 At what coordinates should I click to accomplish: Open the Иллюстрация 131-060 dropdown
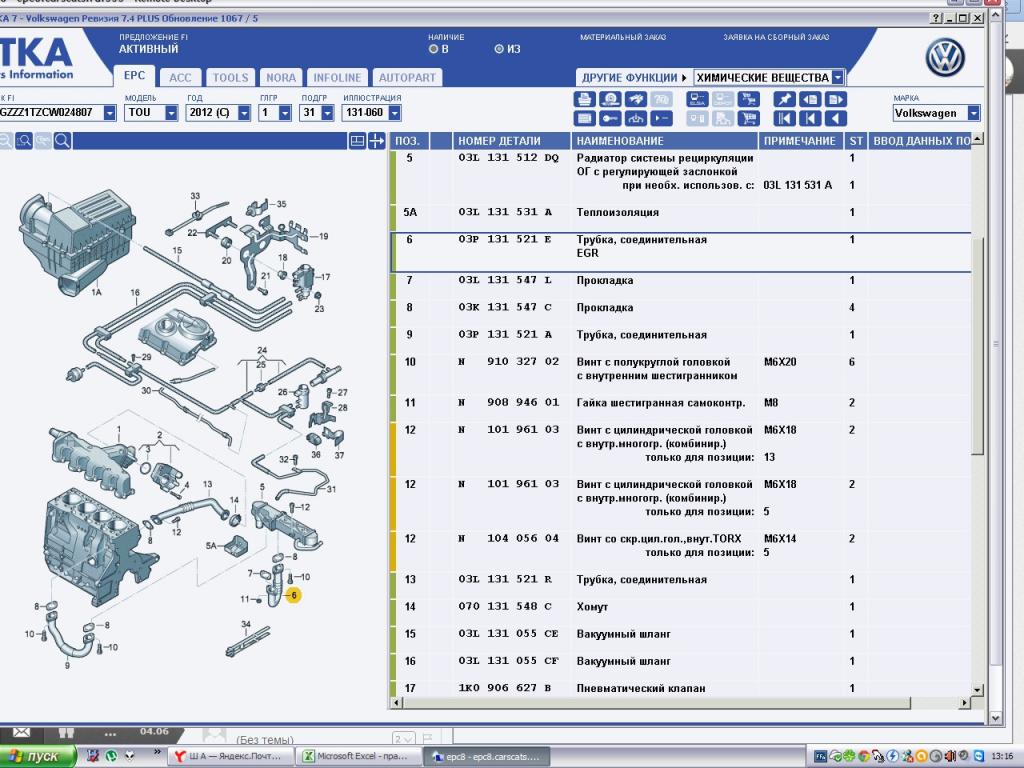coord(394,113)
